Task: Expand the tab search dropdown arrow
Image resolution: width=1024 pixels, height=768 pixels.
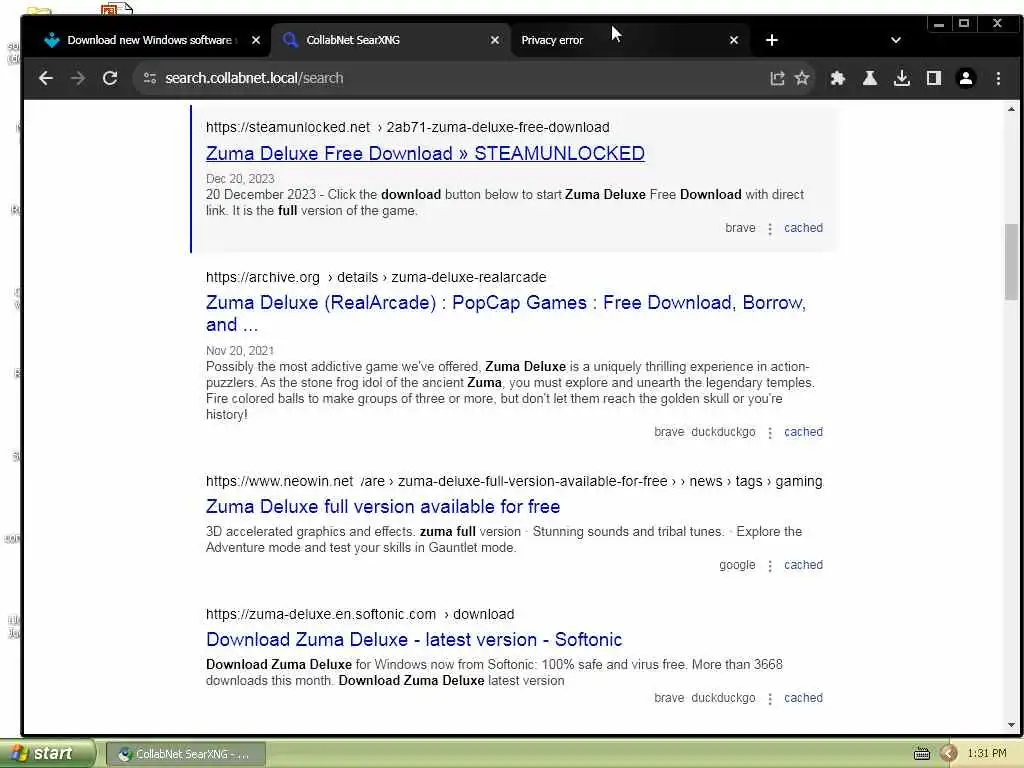Action: [x=895, y=40]
